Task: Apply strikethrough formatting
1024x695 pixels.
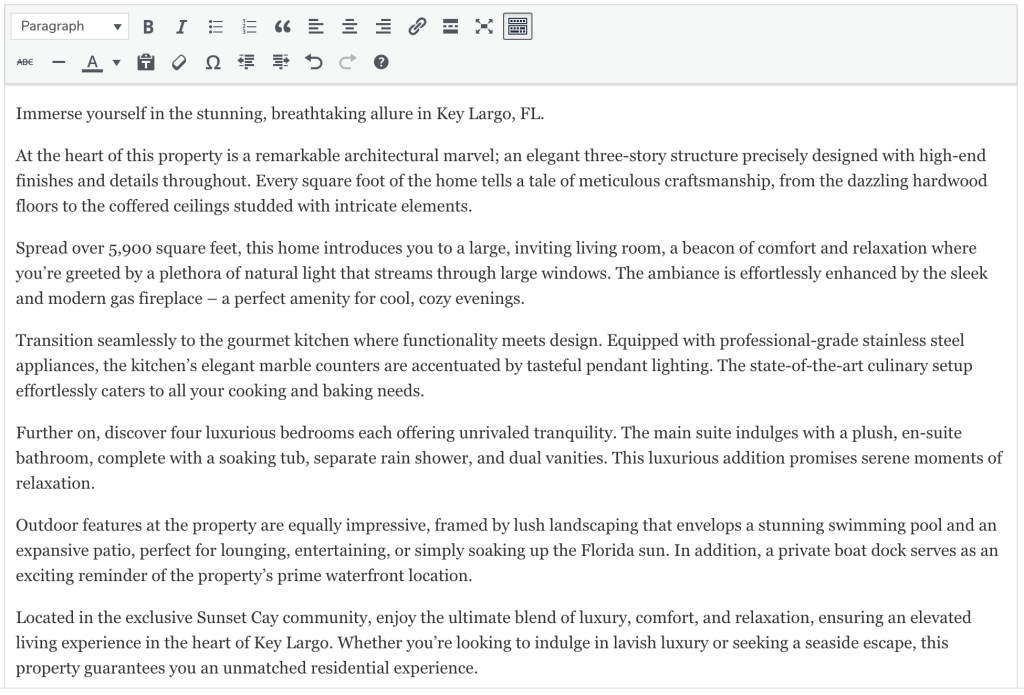Action: coord(25,62)
